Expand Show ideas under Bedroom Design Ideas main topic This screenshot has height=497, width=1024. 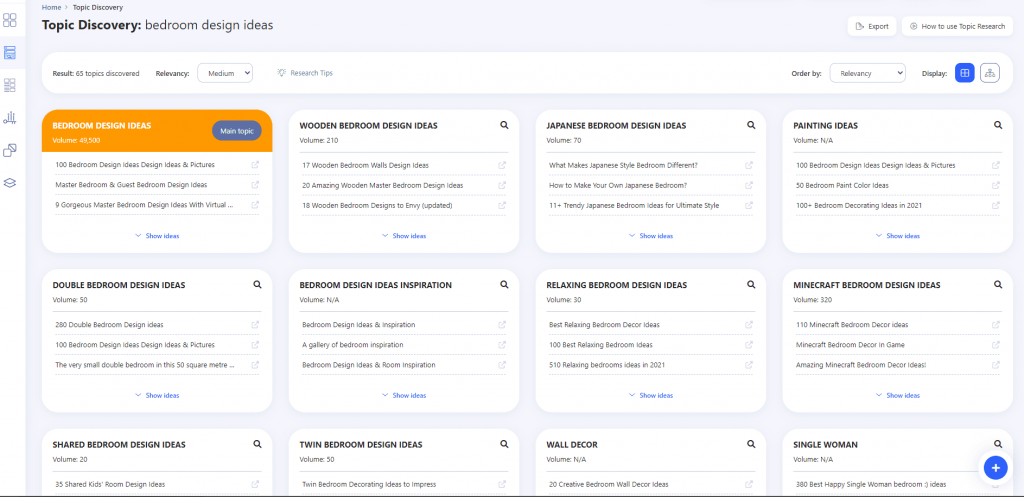157,236
